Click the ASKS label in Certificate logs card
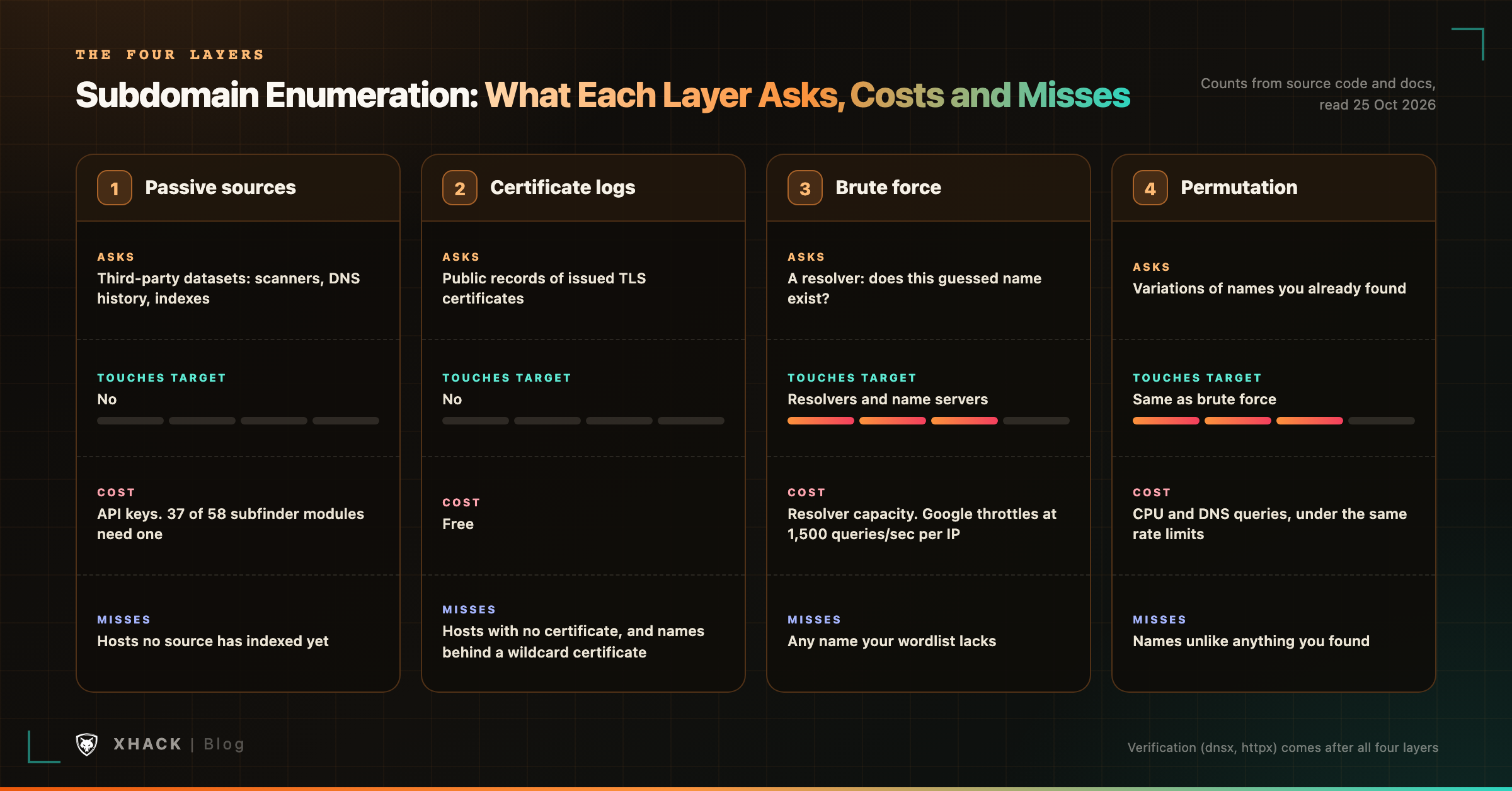 (461, 257)
